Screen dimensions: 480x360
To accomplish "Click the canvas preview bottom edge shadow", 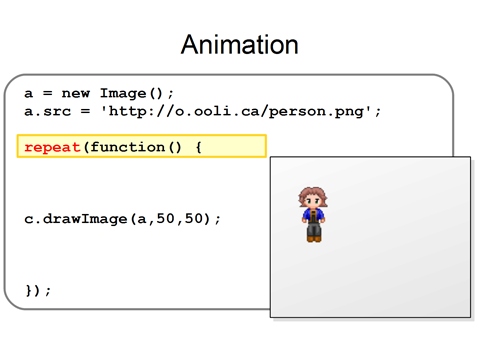I will [372, 319].
